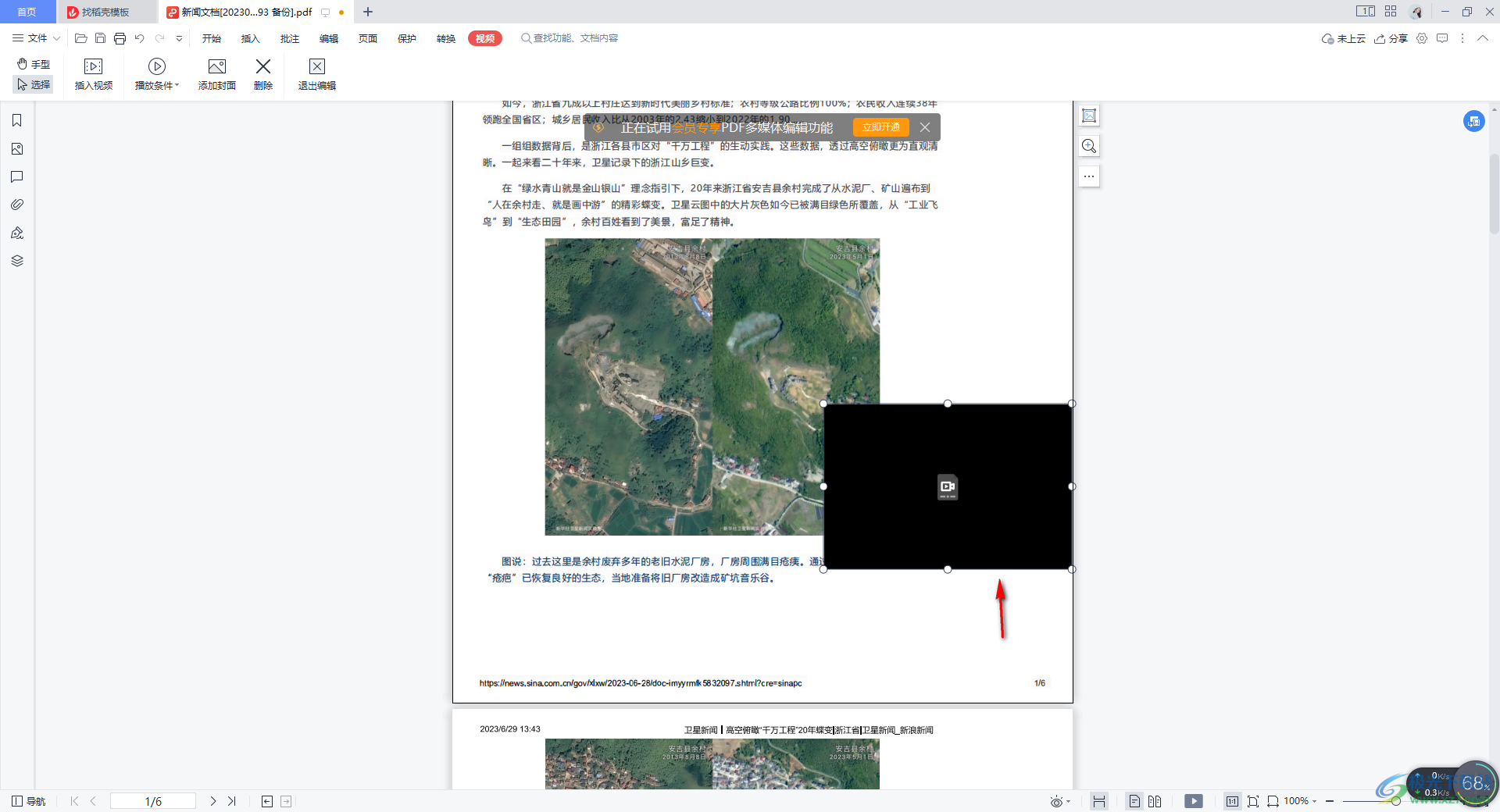Viewport: 1500px width, 812px height.
Task: Select the 视频 ribbon tab
Action: click(x=485, y=38)
